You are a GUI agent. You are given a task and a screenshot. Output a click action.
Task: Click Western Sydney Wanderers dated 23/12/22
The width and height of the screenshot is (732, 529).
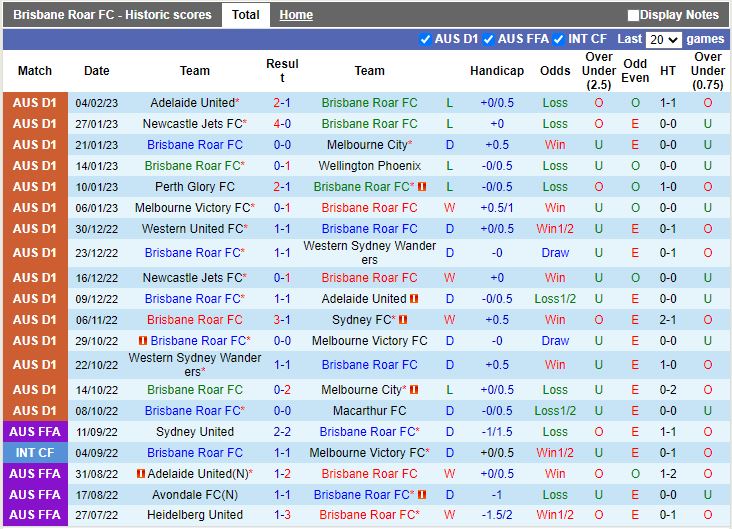[x=369, y=253]
